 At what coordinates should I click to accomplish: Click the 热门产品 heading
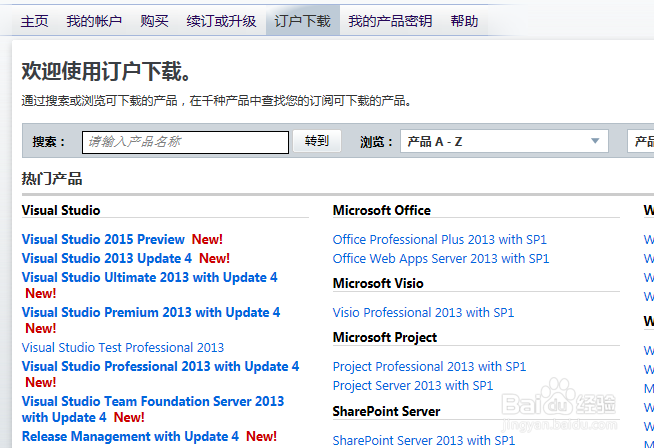[x=52, y=179]
